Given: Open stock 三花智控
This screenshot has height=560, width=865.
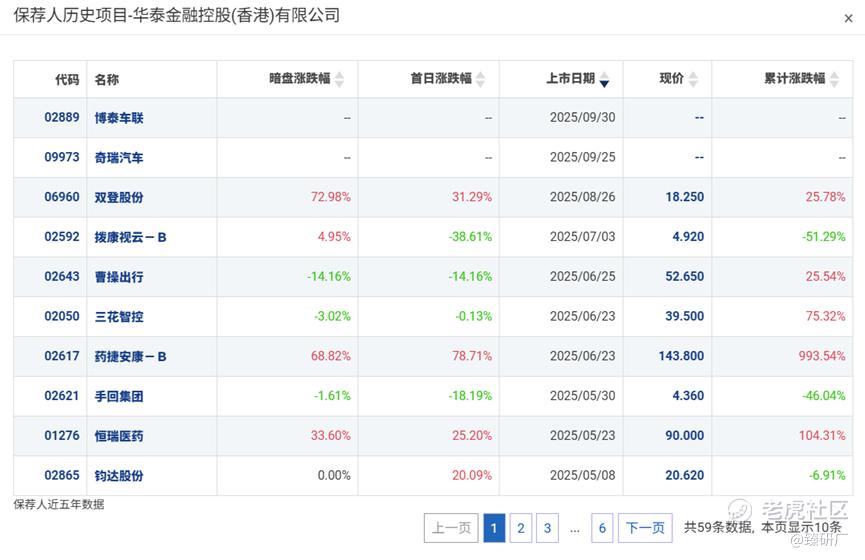Looking at the screenshot, I should pyautogui.click(x=119, y=317).
